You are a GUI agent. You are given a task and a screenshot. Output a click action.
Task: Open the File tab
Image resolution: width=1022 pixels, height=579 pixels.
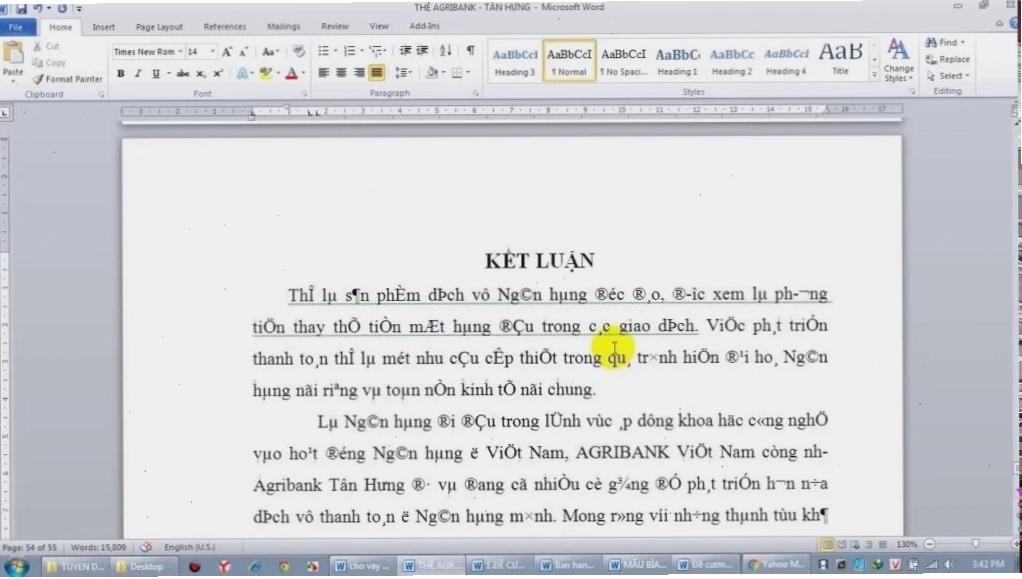click(16, 27)
